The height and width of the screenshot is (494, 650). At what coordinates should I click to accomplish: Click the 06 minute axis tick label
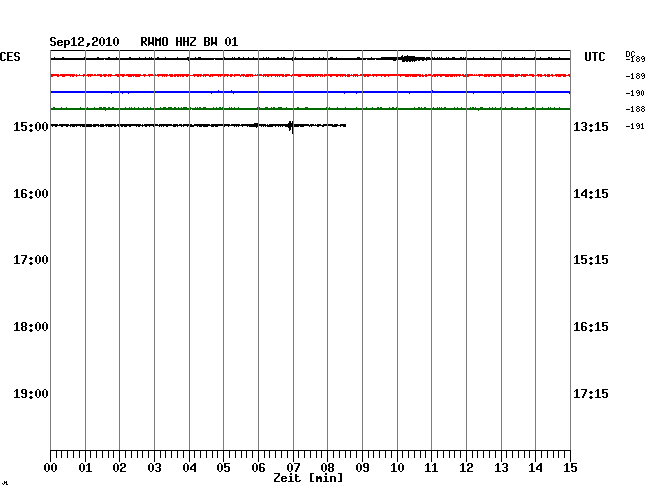tap(258, 468)
